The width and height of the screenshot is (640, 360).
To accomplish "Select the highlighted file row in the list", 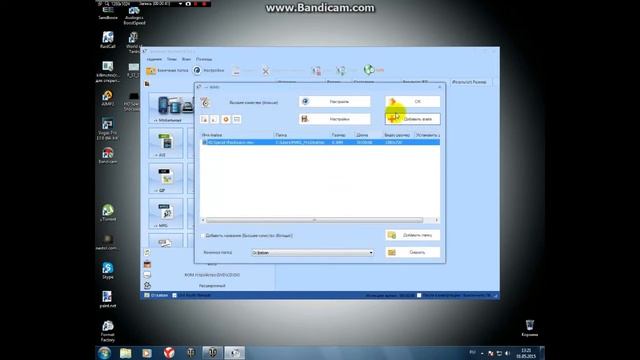I will (x=320, y=142).
